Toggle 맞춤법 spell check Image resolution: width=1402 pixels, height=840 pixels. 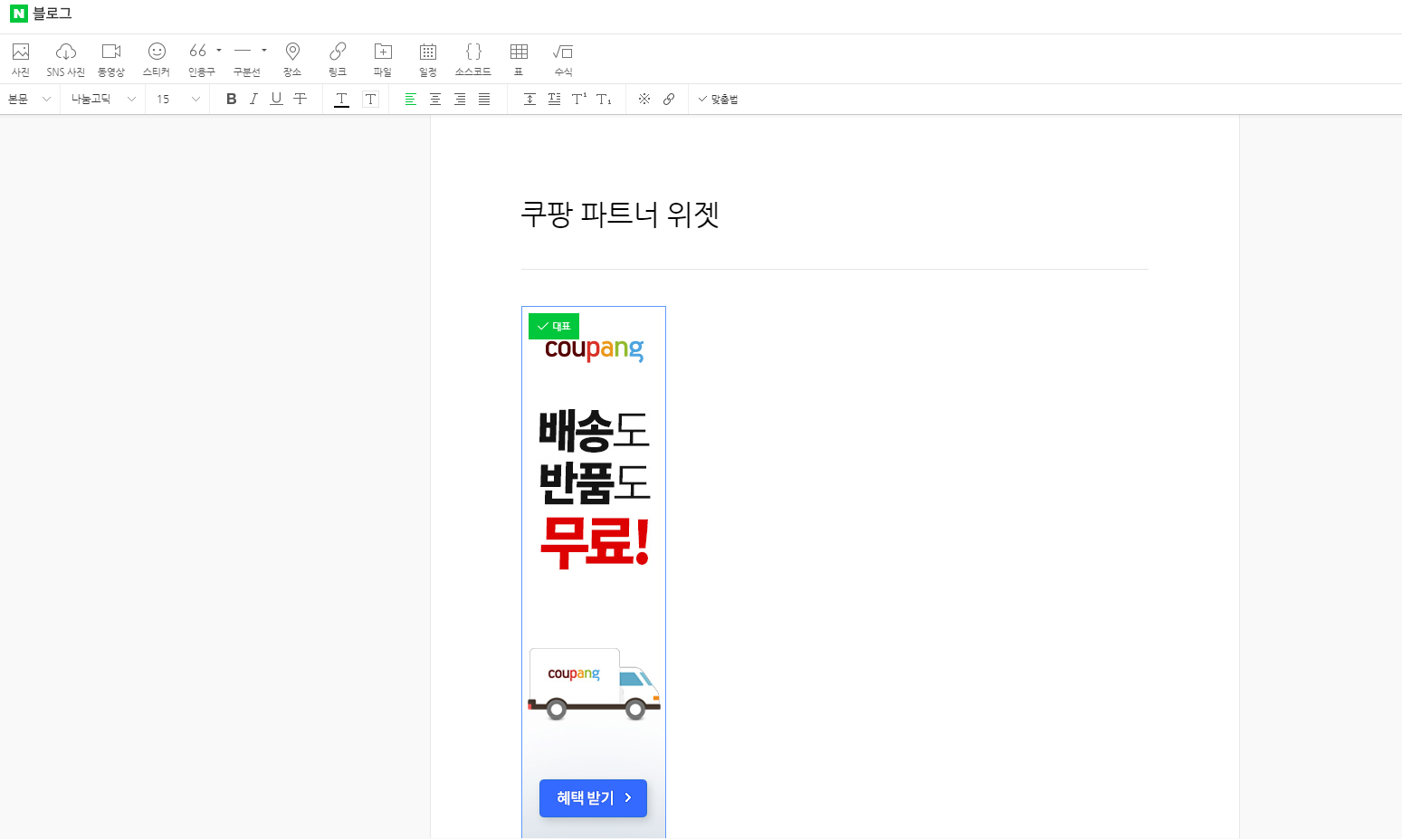tap(718, 100)
